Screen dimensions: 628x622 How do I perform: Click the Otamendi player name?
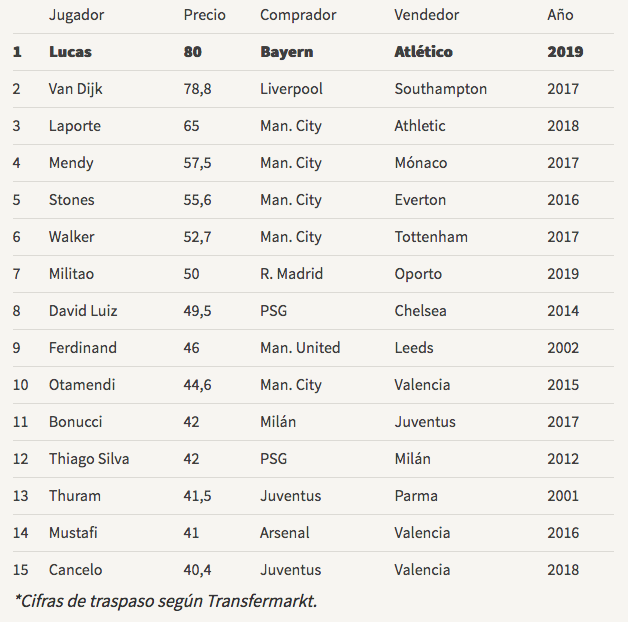point(80,385)
